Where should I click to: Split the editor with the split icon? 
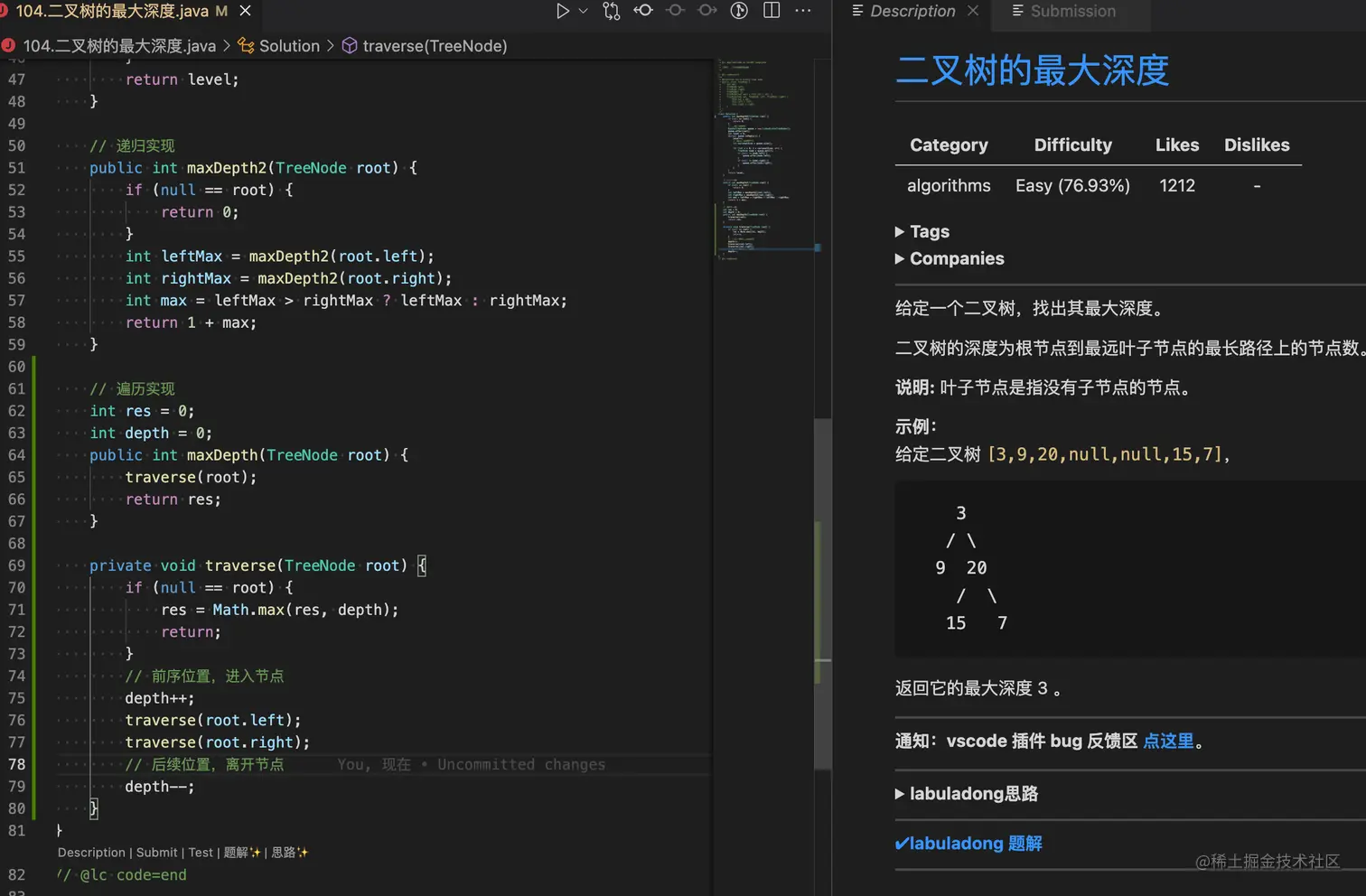772,11
